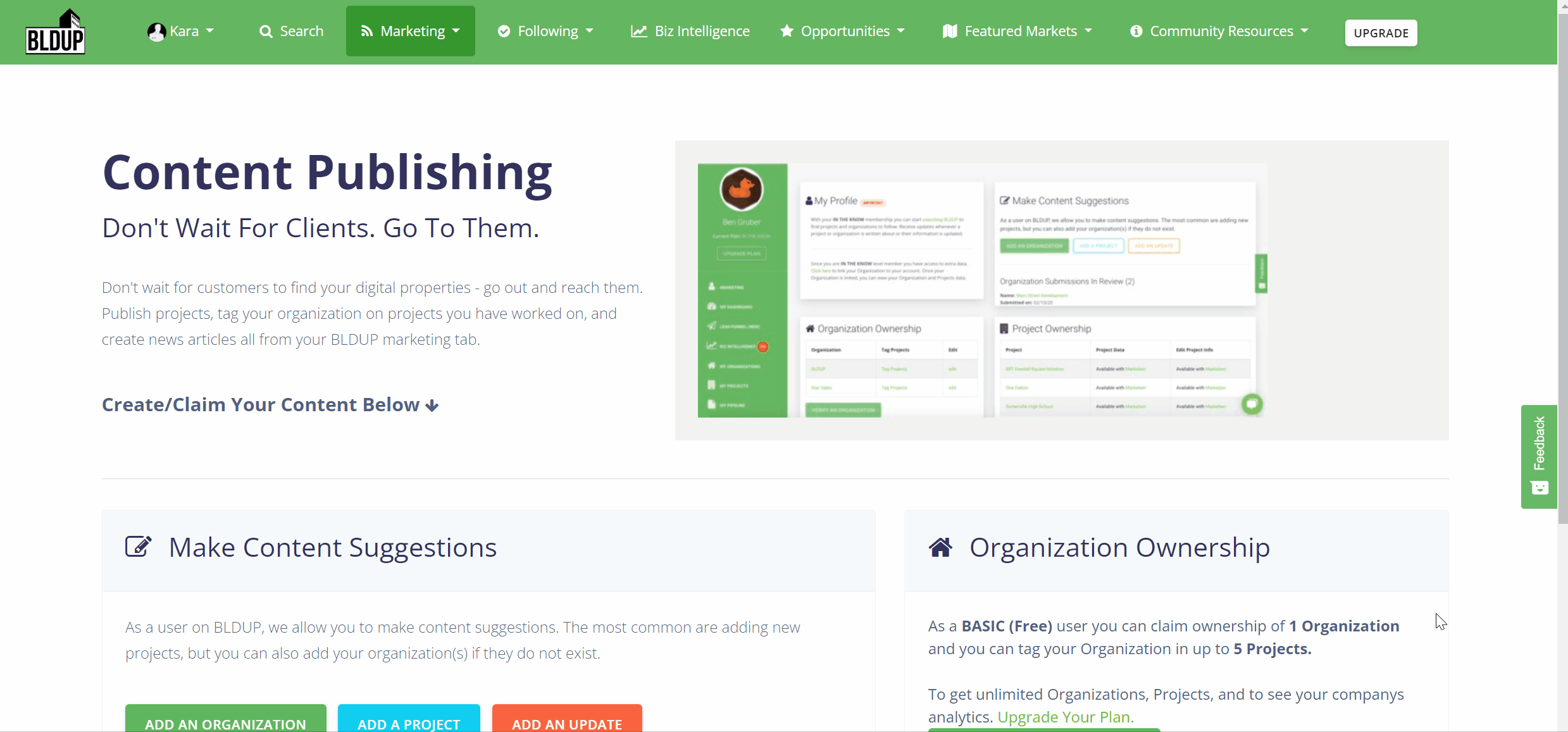Click the Following checkmark icon
The image size is (1568, 732).
coord(504,32)
